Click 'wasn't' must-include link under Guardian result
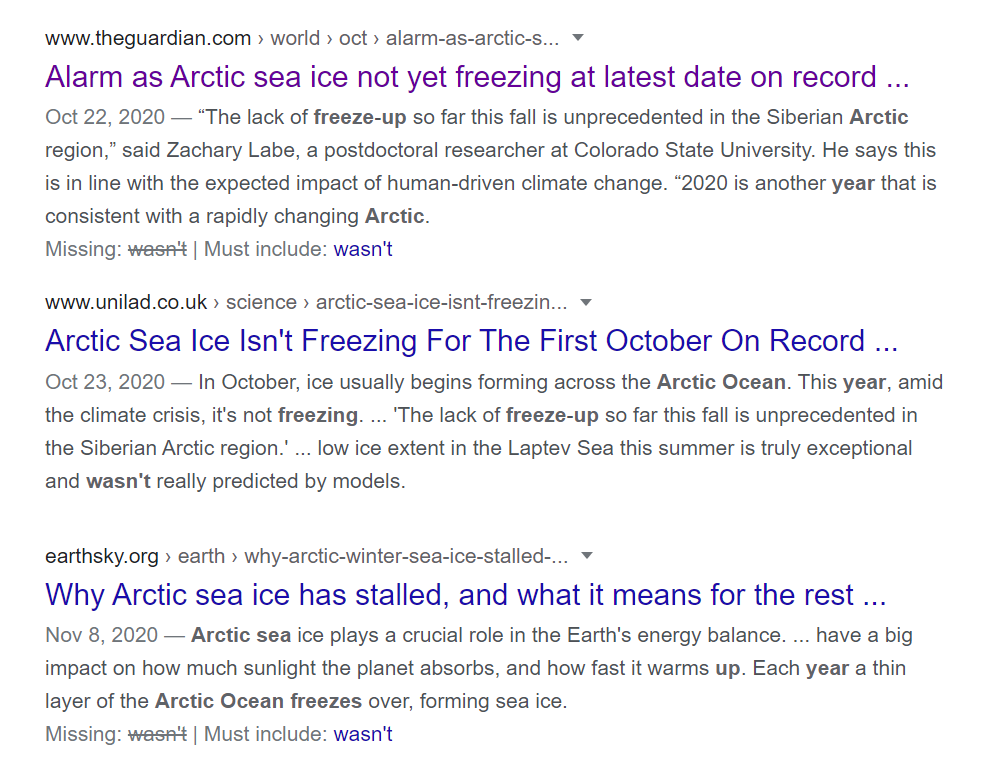The width and height of the screenshot is (990, 779). [363, 249]
